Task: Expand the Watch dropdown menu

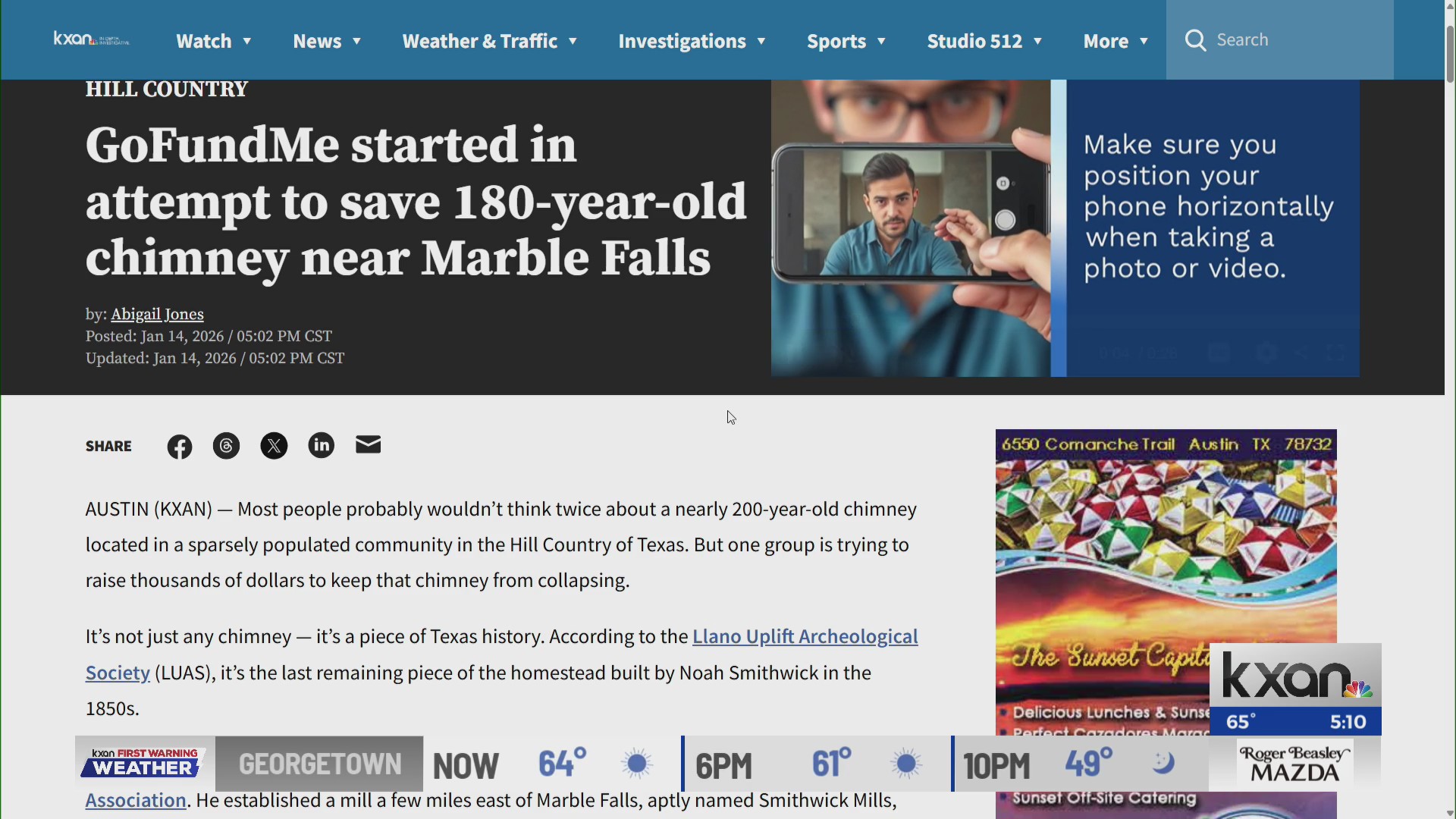Action: tap(213, 41)
